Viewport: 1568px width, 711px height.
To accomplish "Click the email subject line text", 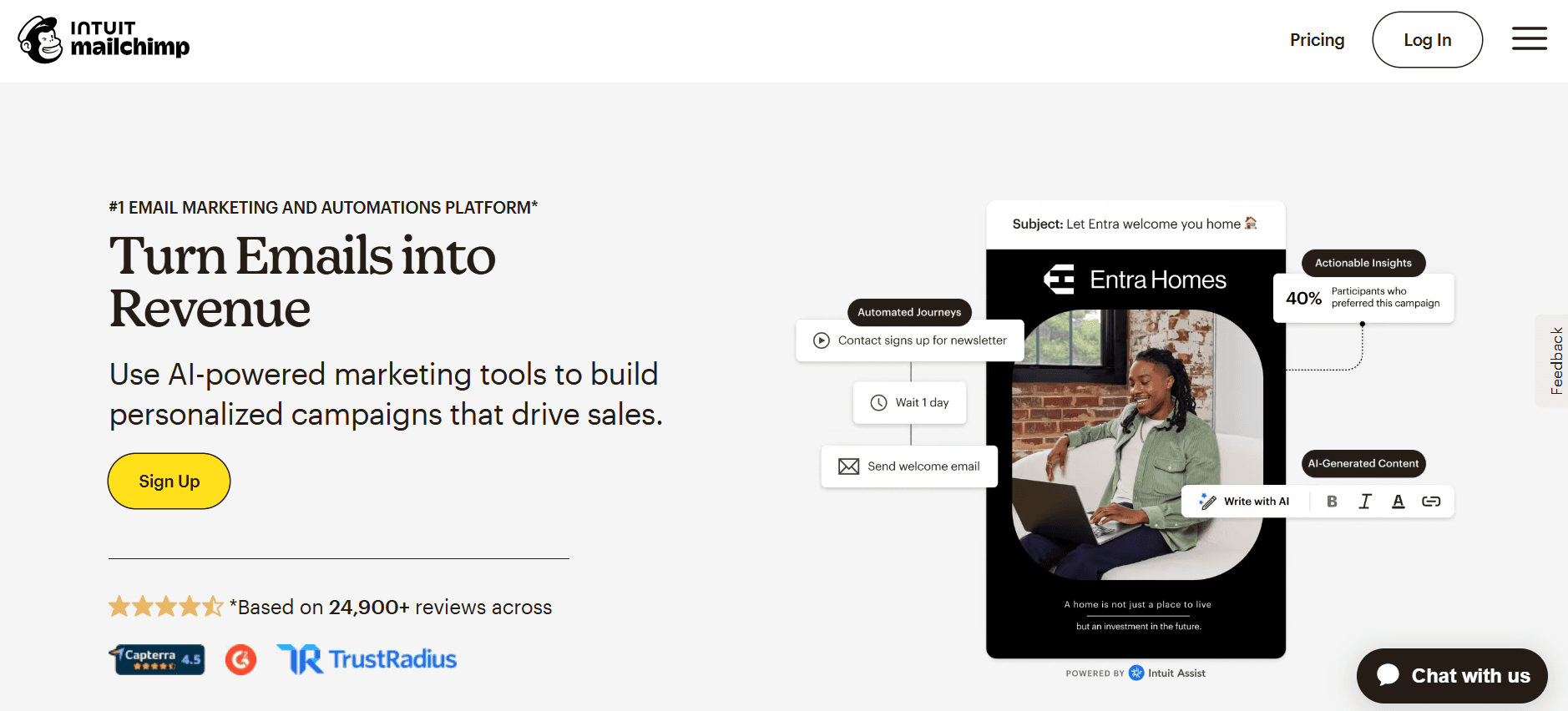I will pyautogui.click(x=1135, y=224).
